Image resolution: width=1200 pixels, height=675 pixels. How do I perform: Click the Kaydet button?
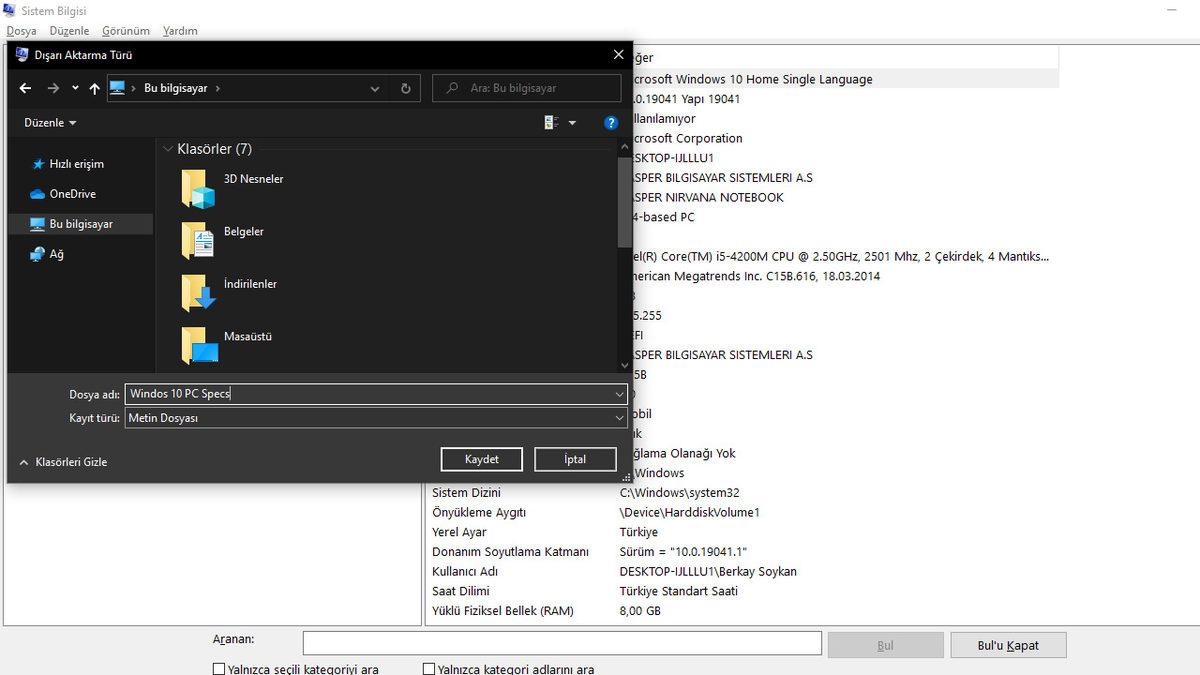tap(481, 459)
